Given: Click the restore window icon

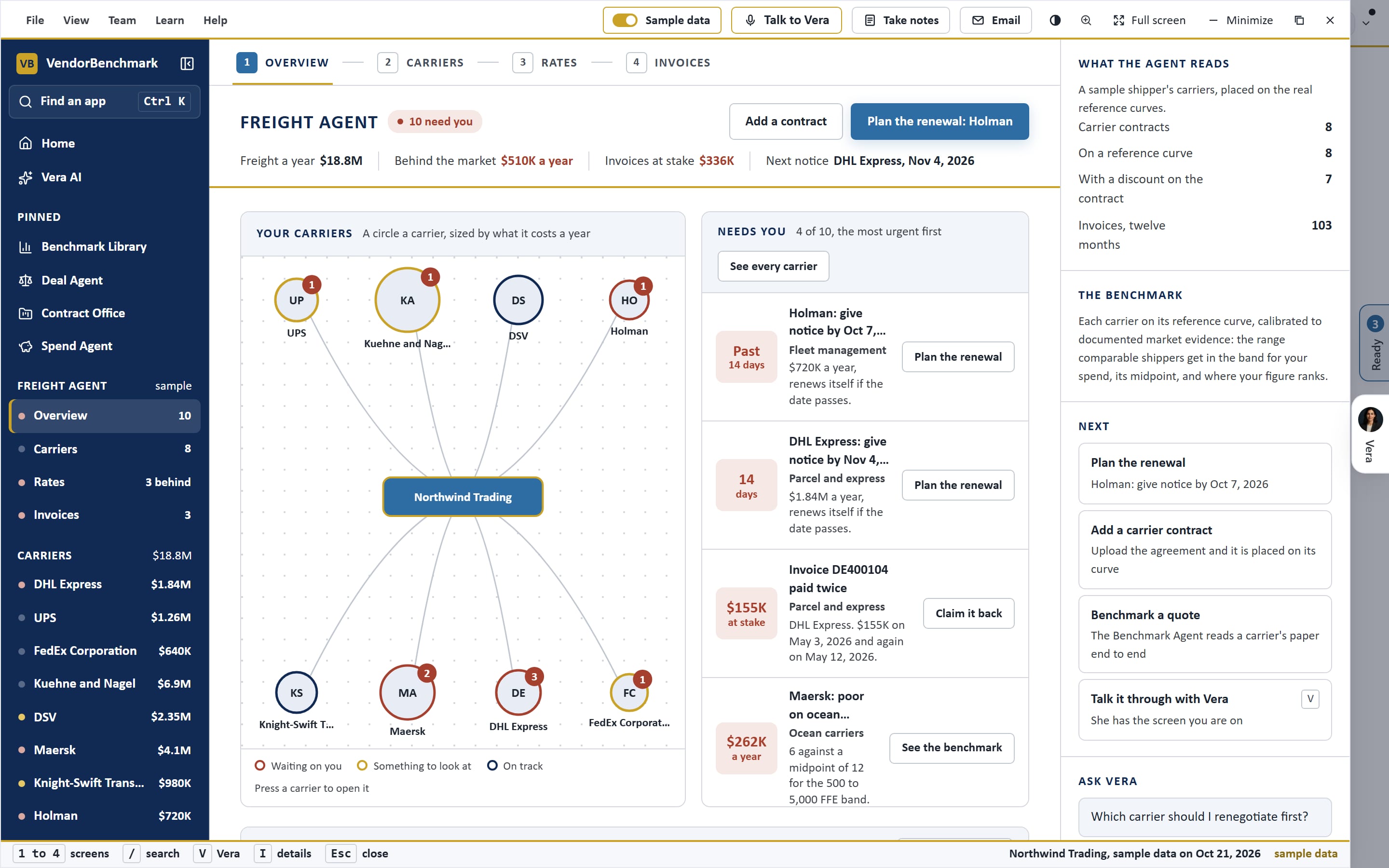Looking at the screenshot, I should coord(1299,20).
